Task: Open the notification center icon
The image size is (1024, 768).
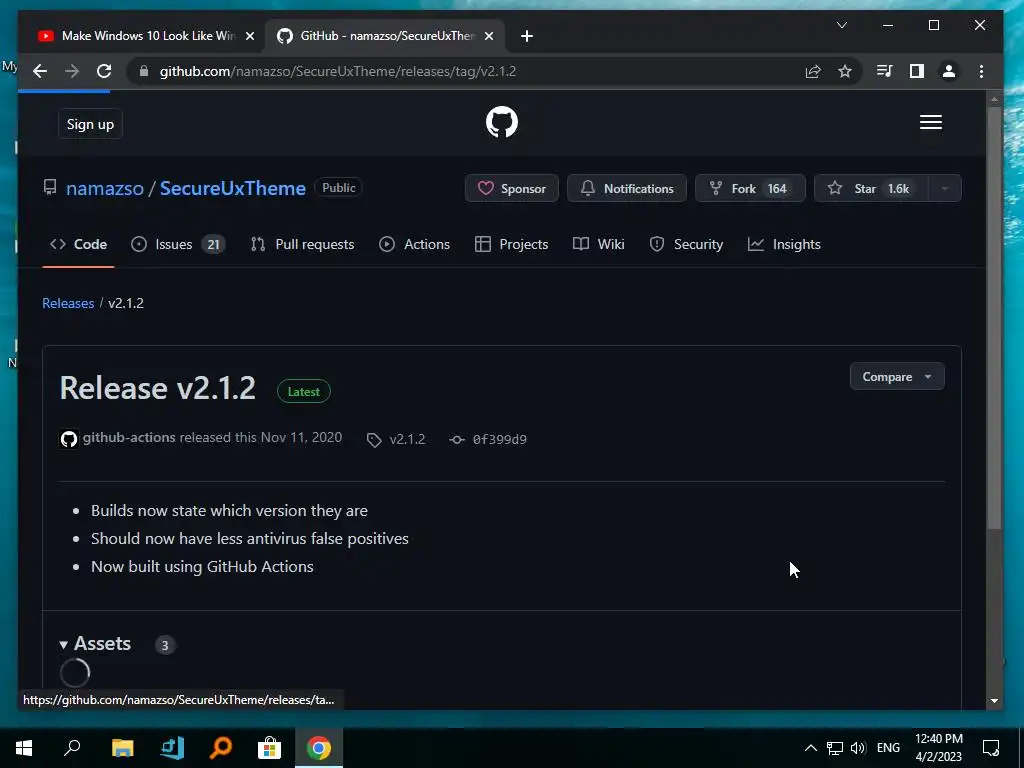Action: (991, 748)
